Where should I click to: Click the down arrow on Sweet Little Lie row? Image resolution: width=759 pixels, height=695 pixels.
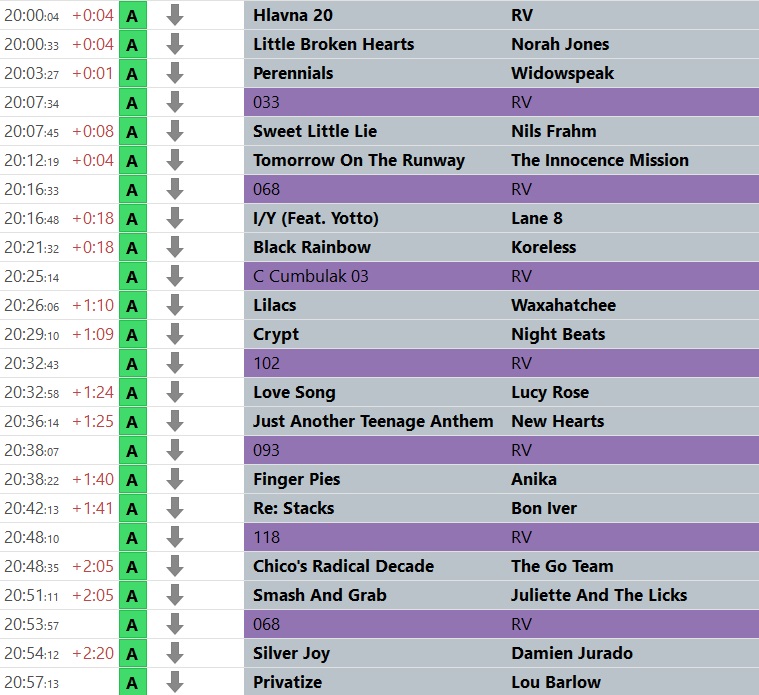pos(175,131)
